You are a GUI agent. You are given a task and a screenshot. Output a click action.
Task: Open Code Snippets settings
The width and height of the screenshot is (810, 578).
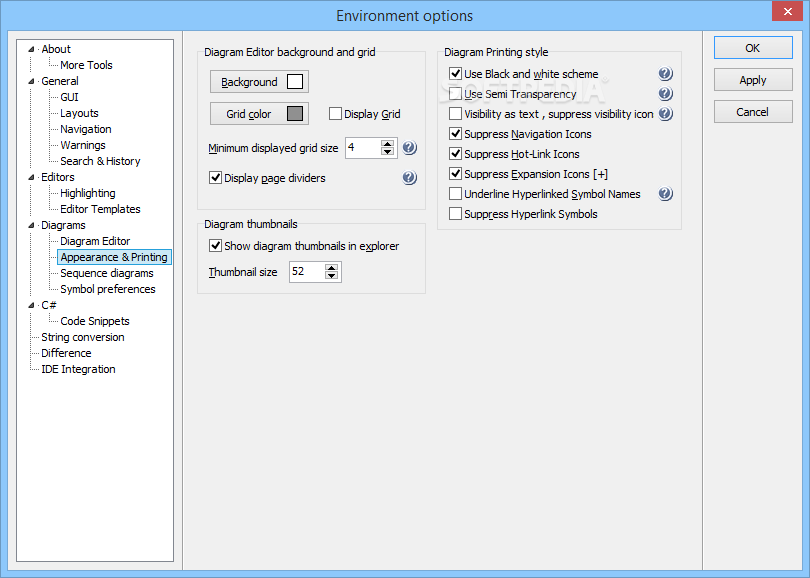tap(95, 321)
